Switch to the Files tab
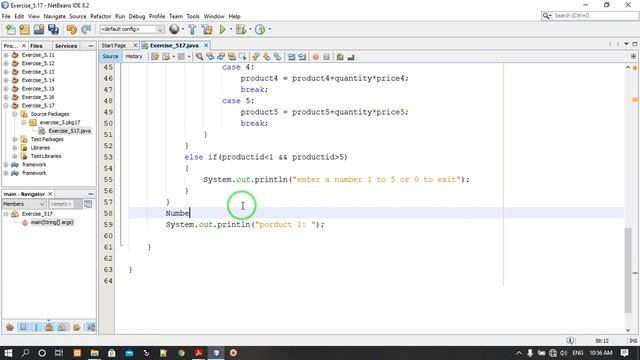 pos(36,46)
